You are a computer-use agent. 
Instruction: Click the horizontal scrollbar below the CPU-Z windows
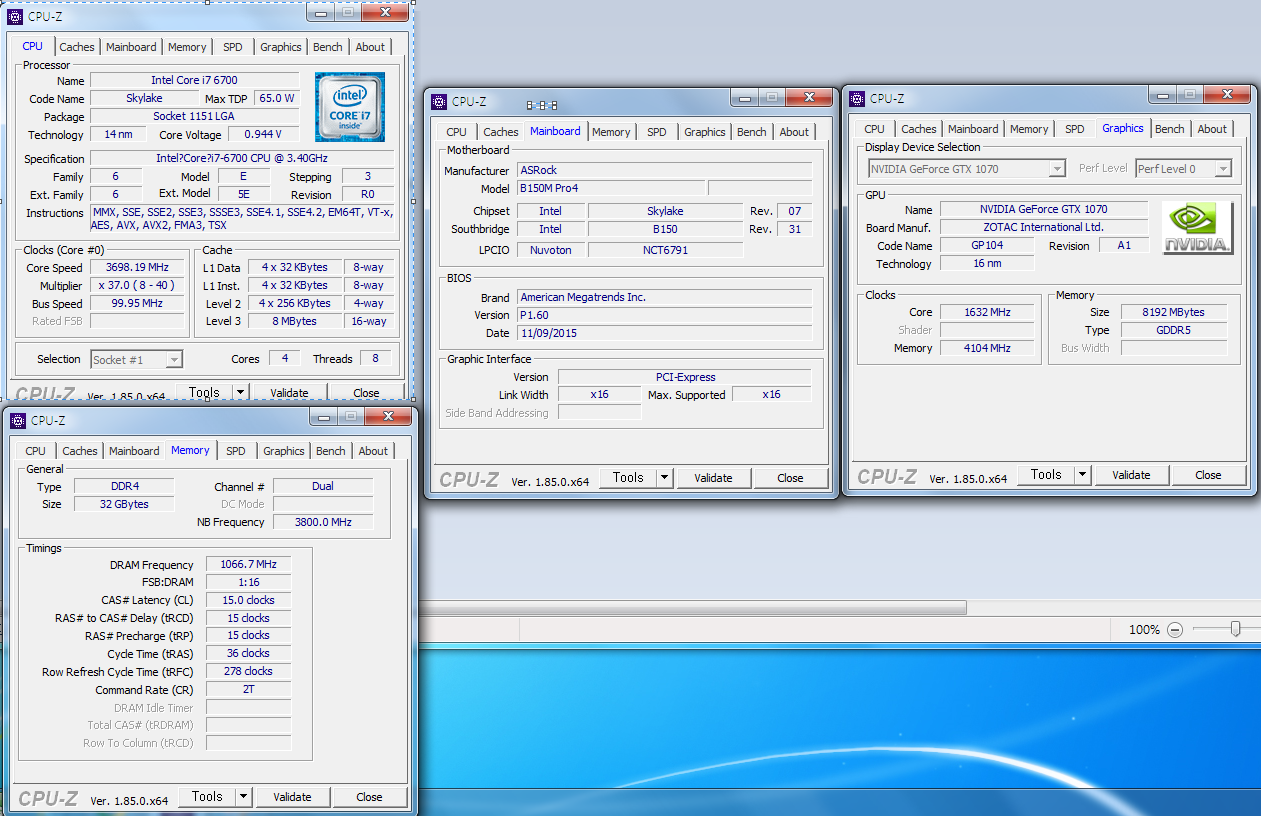click(692, 608)
